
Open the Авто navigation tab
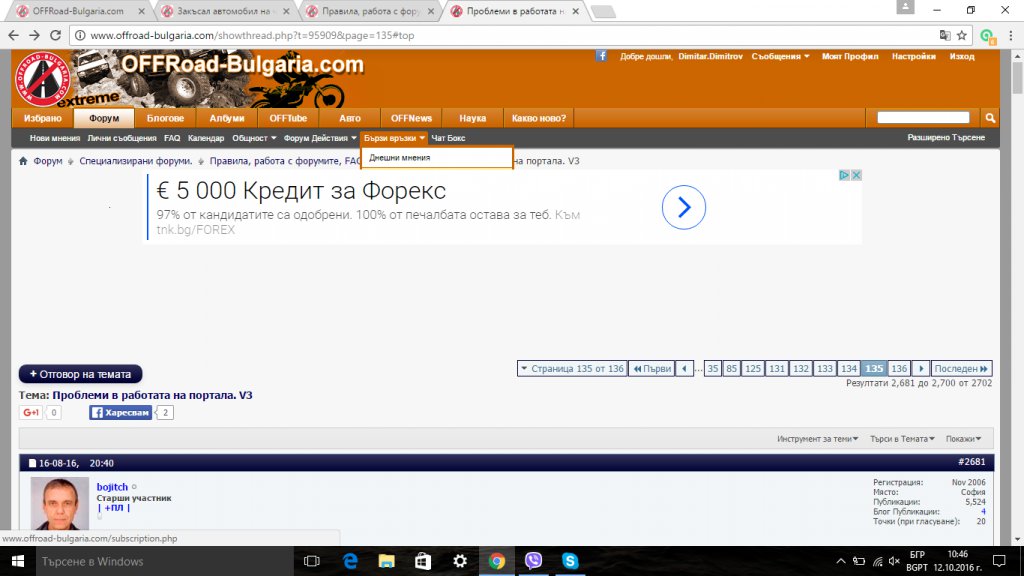coord(349,118)
